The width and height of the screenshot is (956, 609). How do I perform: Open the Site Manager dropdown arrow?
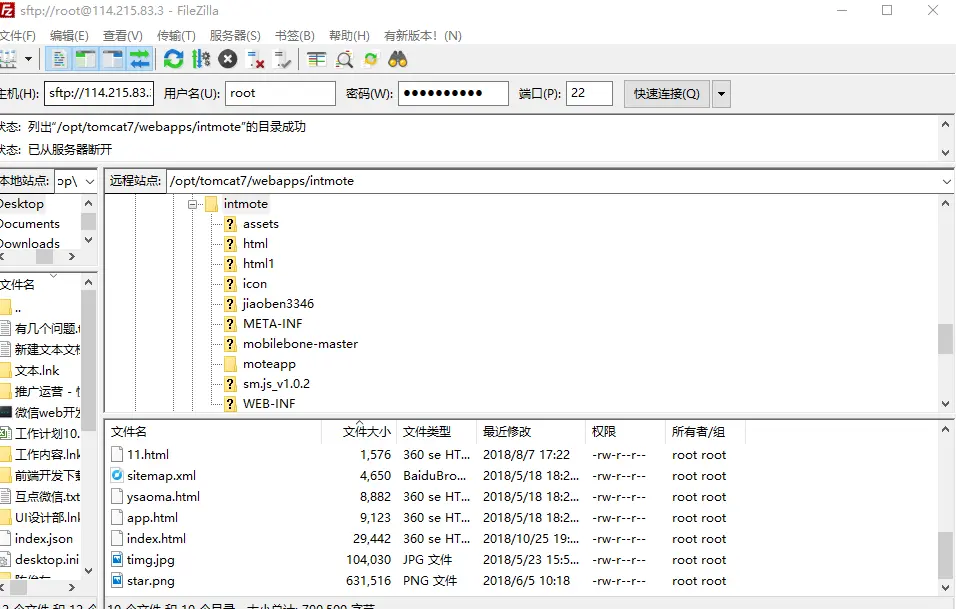point(27,59)
